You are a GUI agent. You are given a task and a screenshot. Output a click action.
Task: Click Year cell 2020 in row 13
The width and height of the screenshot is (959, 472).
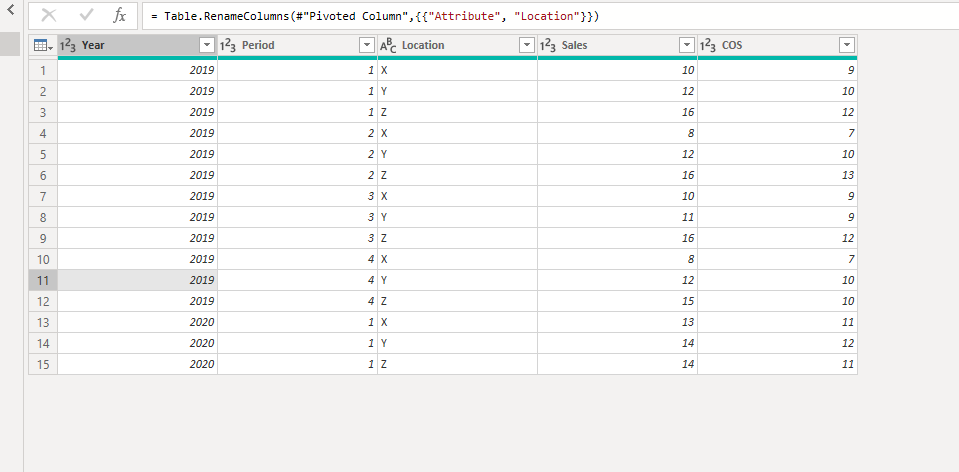click(138, 322)
